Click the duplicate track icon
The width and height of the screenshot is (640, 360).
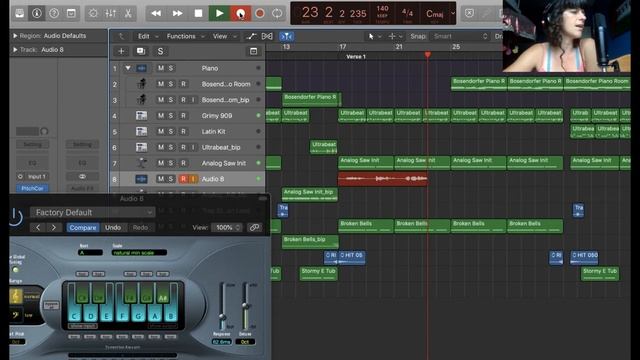pos(141,51)
